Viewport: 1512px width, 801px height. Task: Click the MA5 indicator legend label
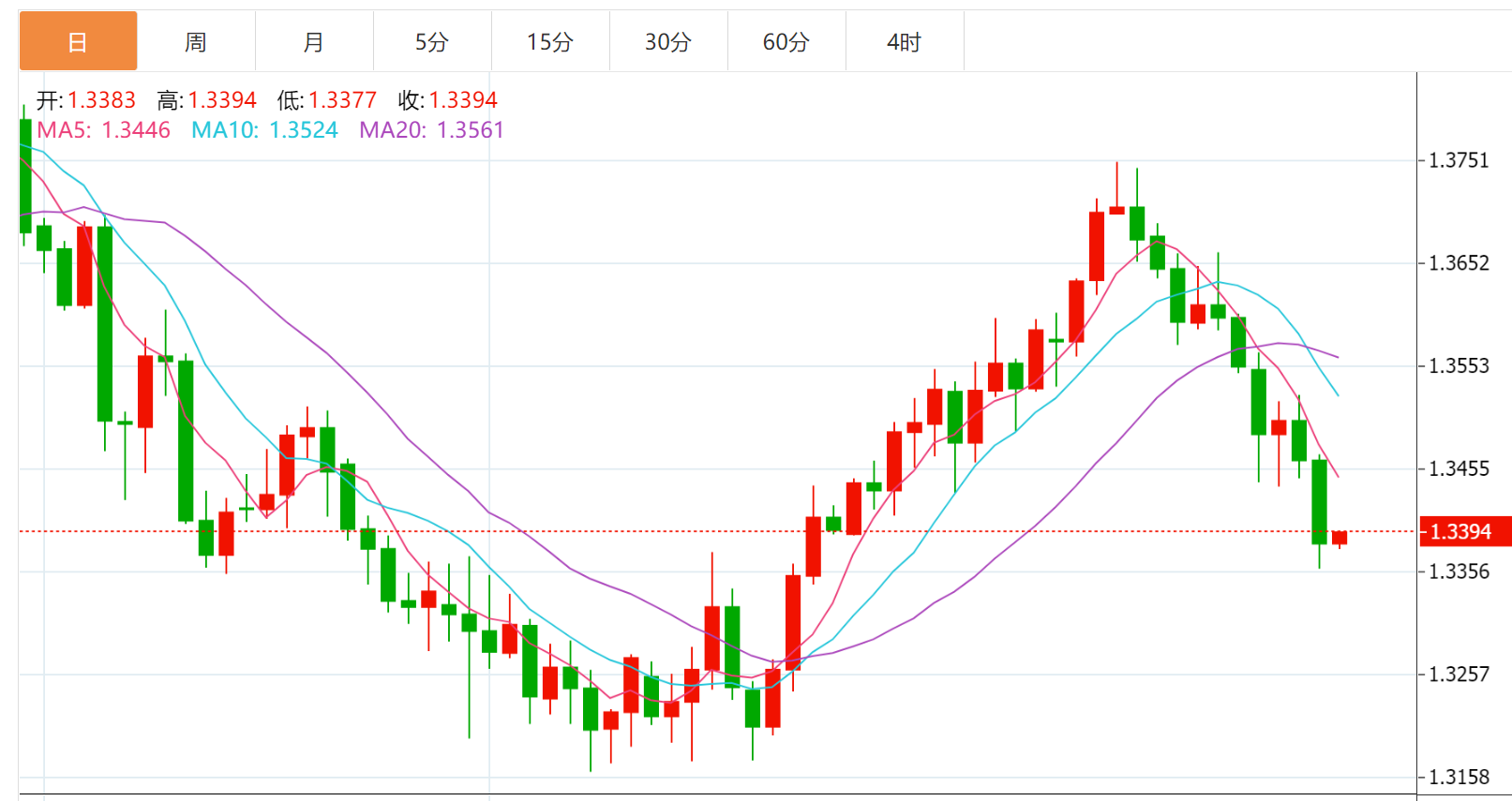103,130
